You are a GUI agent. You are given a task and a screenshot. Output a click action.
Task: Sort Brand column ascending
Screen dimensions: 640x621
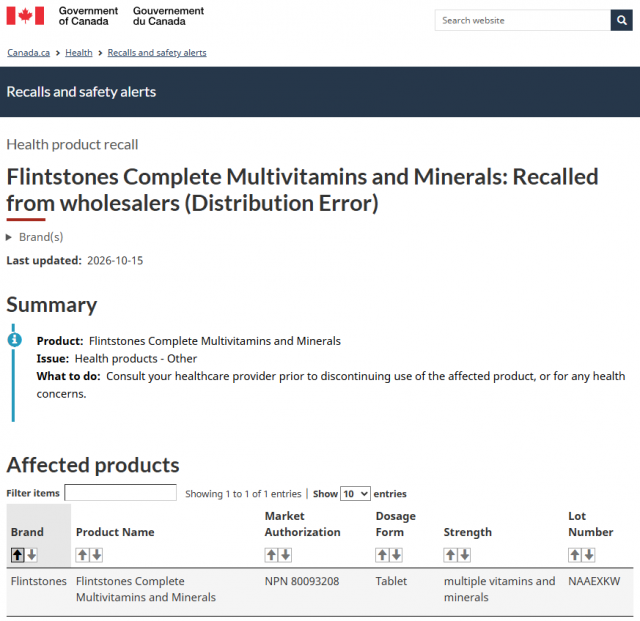(18, 555)
